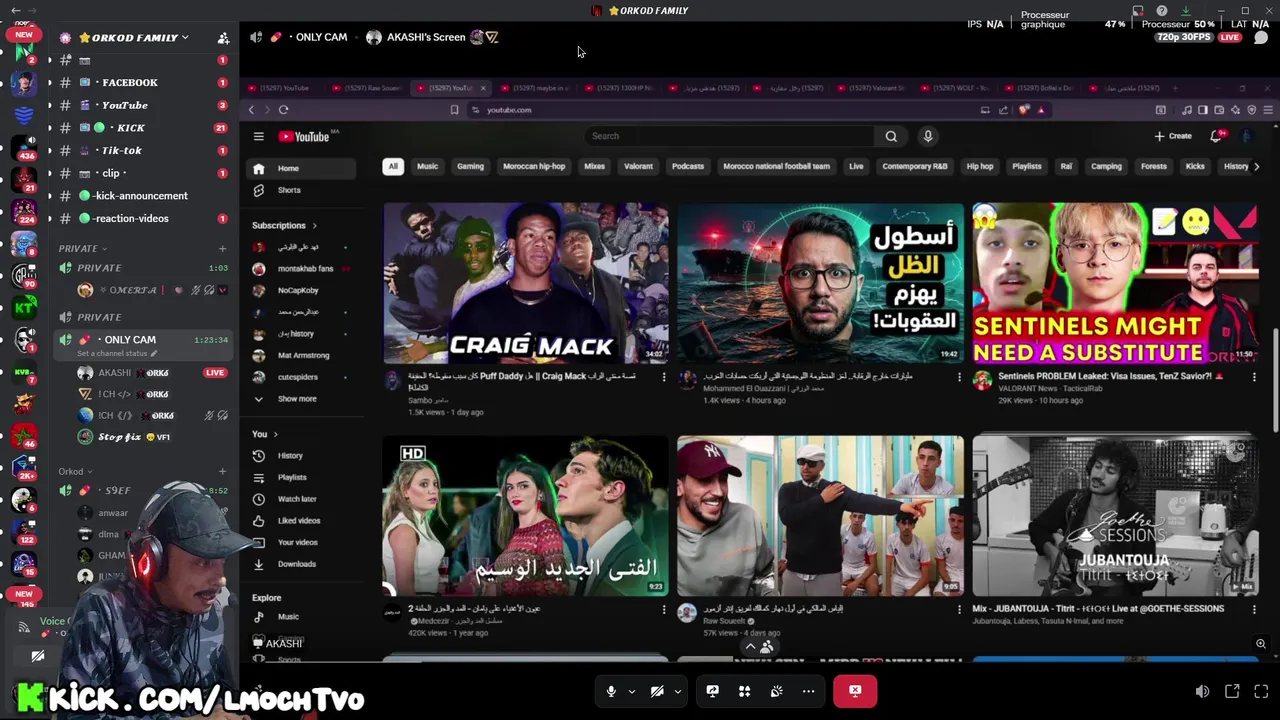
Task: Open YouTube hamburger guide menu
Action: click(x=258, y=137)
